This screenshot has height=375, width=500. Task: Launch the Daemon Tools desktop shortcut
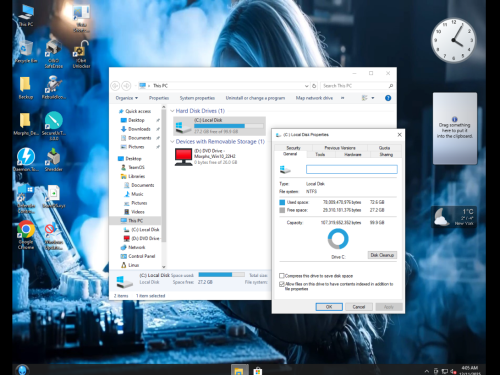coord(26,159)
